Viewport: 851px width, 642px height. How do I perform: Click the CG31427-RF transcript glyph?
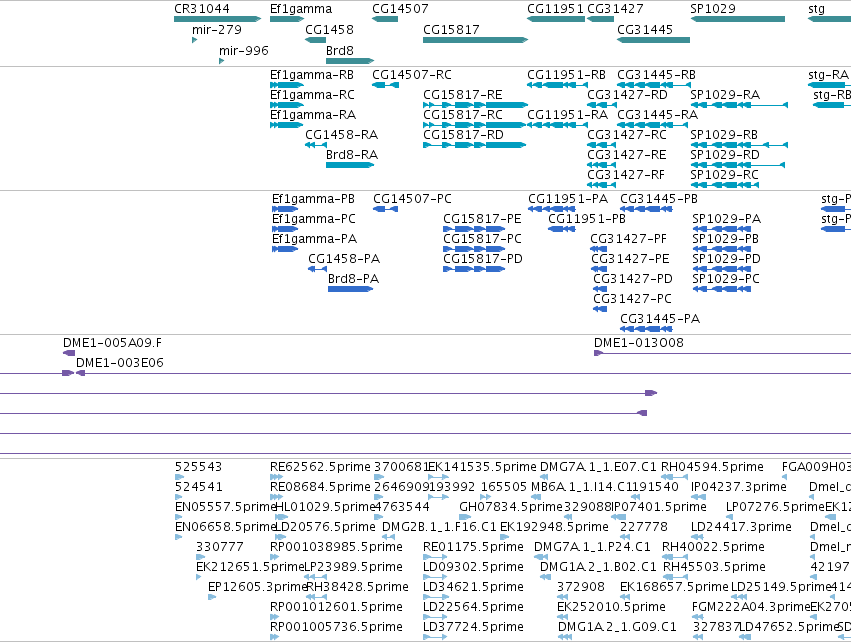[601, 185]
